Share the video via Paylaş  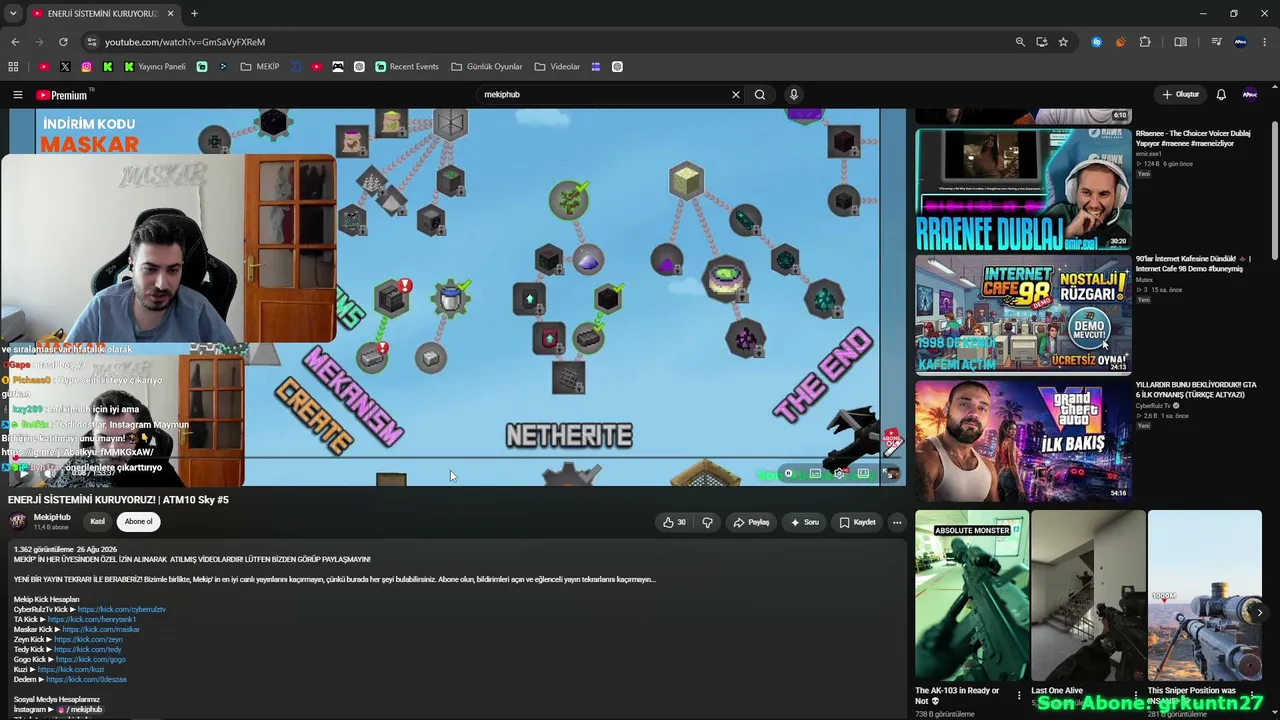point(751,522)
